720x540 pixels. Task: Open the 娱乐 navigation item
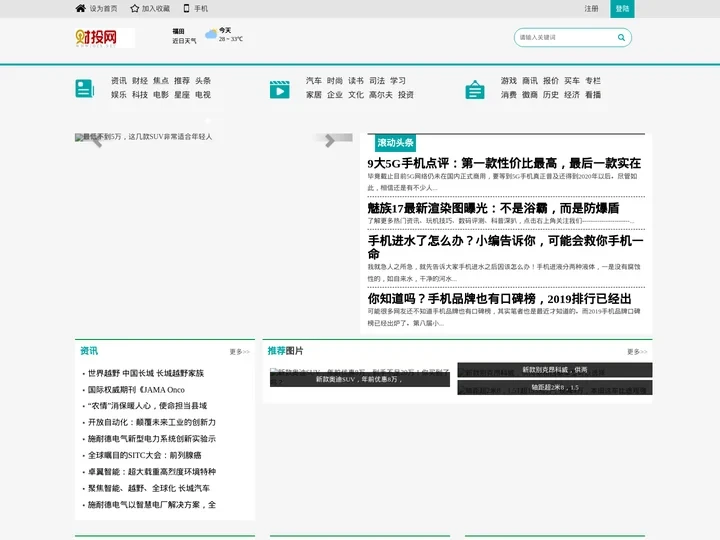click(119, 95)
